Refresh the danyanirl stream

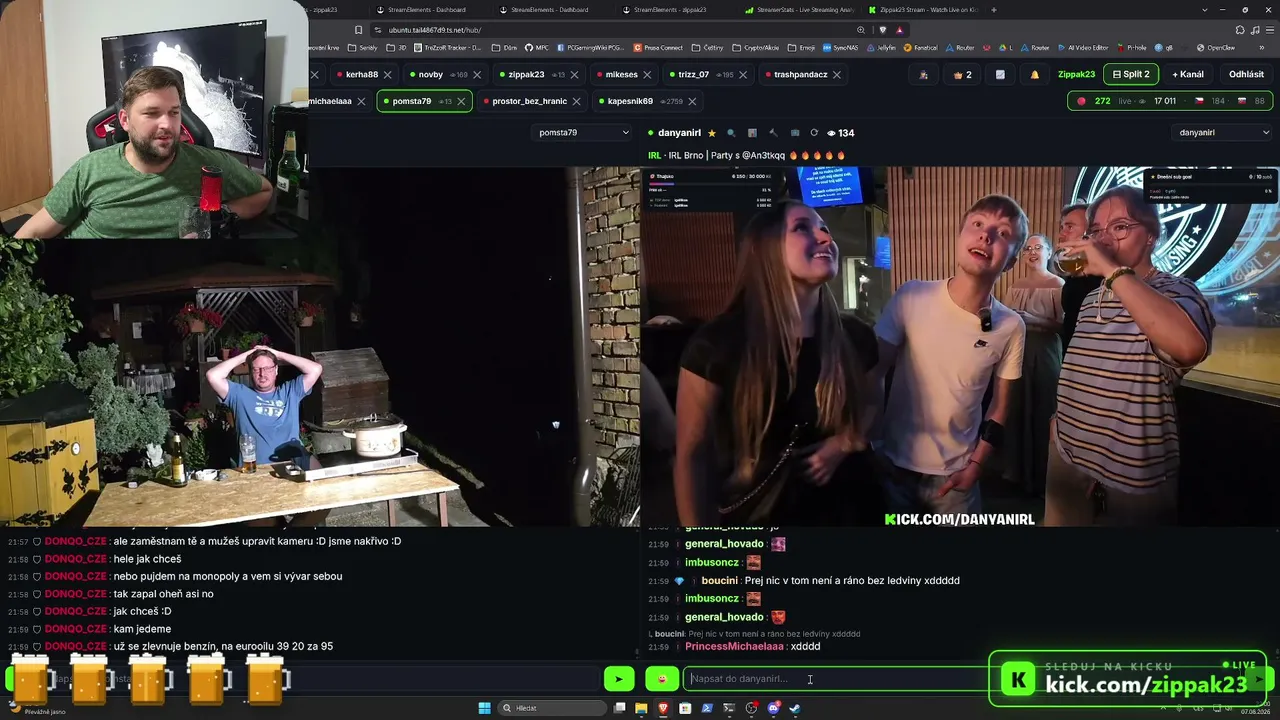[814, 133]
